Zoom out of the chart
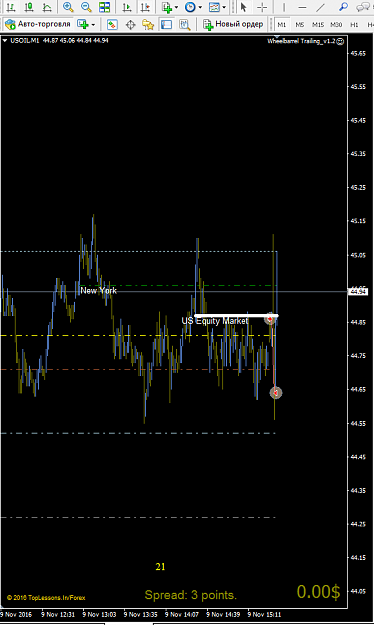The height and width of the screenshot is (625, 374). coord(86,7)
